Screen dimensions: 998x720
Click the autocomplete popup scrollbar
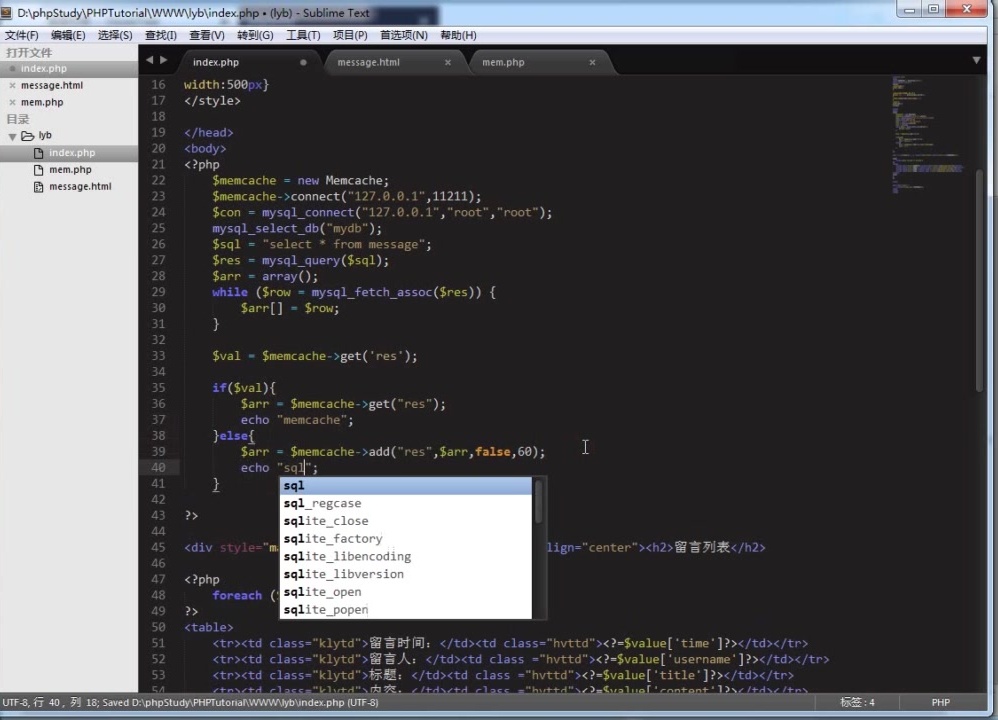tap(538, 501)
